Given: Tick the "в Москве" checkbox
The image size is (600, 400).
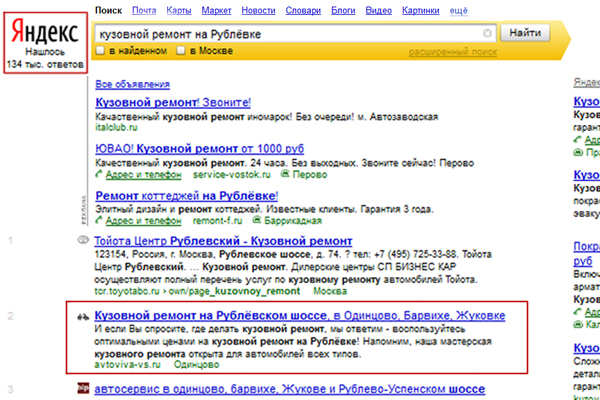Looking at the screenshot, I should [x=180, y=51].
